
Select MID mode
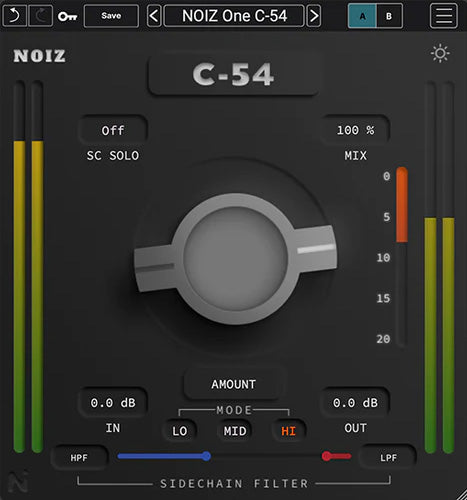235,431
